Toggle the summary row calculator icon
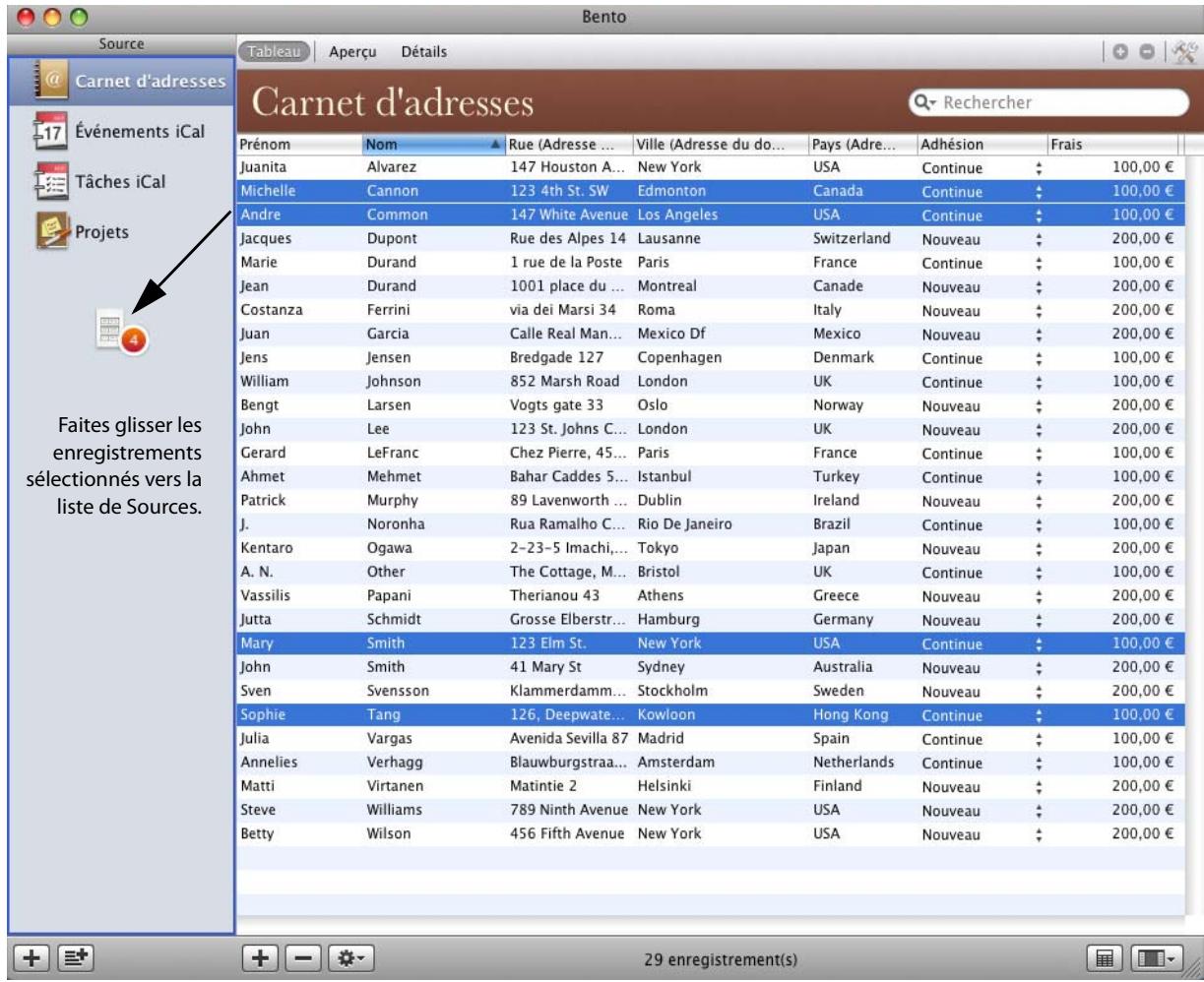The height and width of the screenshot is (982, 1204). (x=1107, y=956)
